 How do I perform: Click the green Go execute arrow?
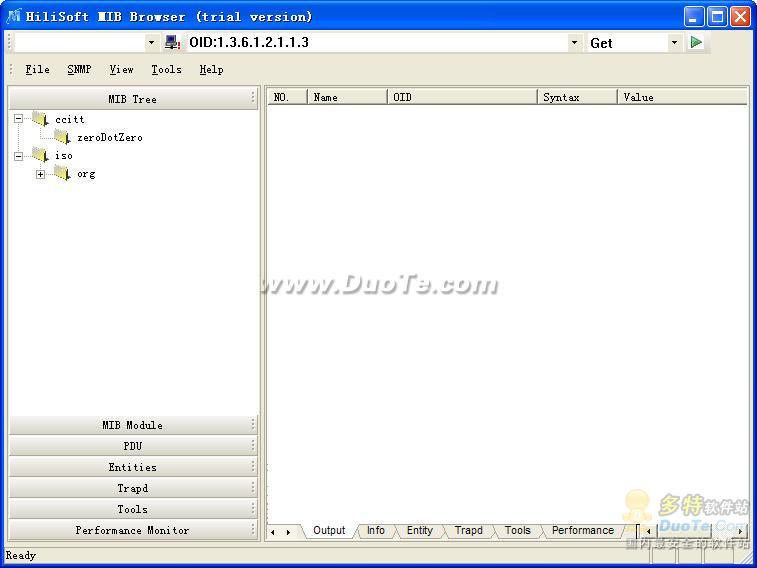696,42
